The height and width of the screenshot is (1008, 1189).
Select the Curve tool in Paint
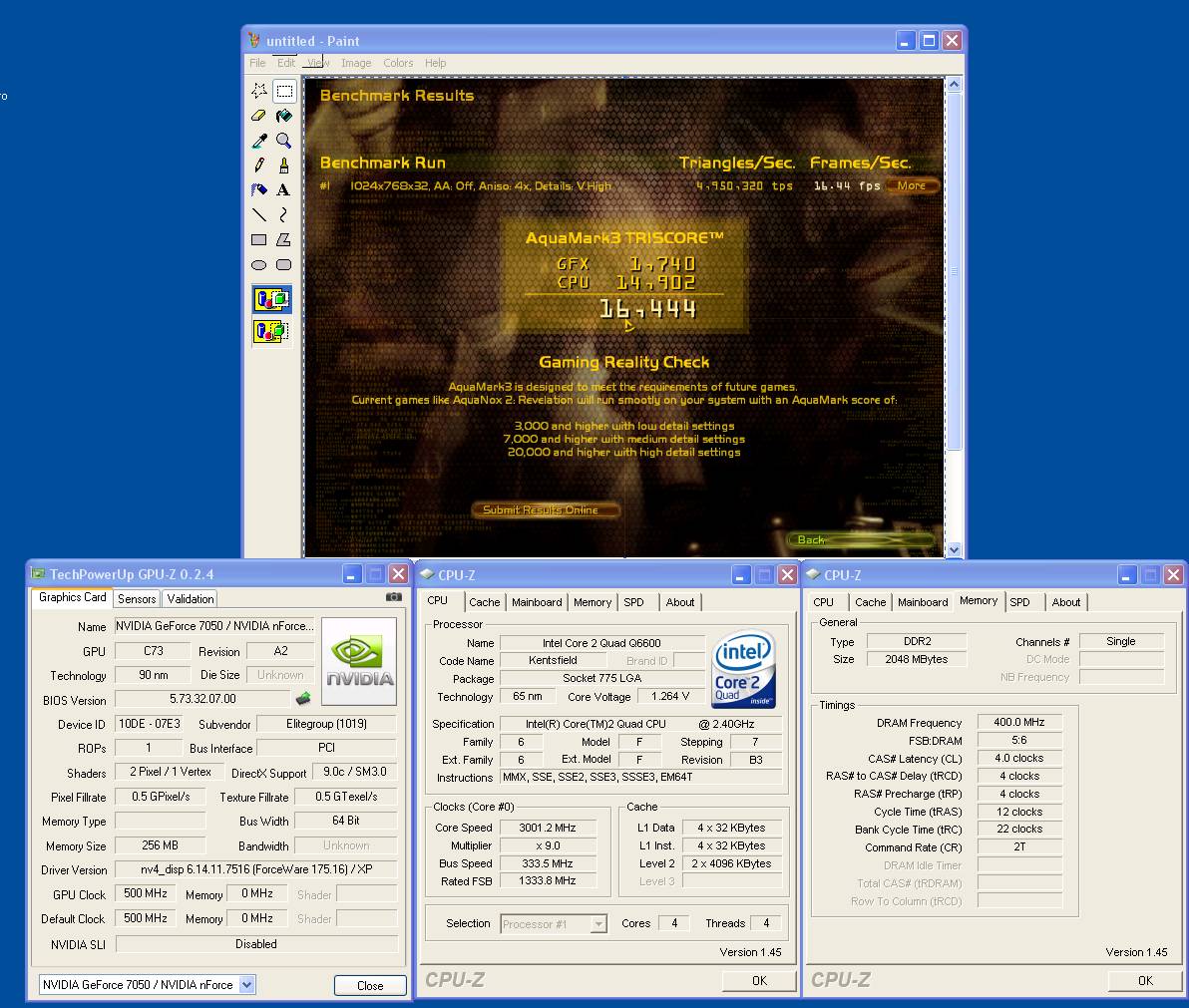284,215
